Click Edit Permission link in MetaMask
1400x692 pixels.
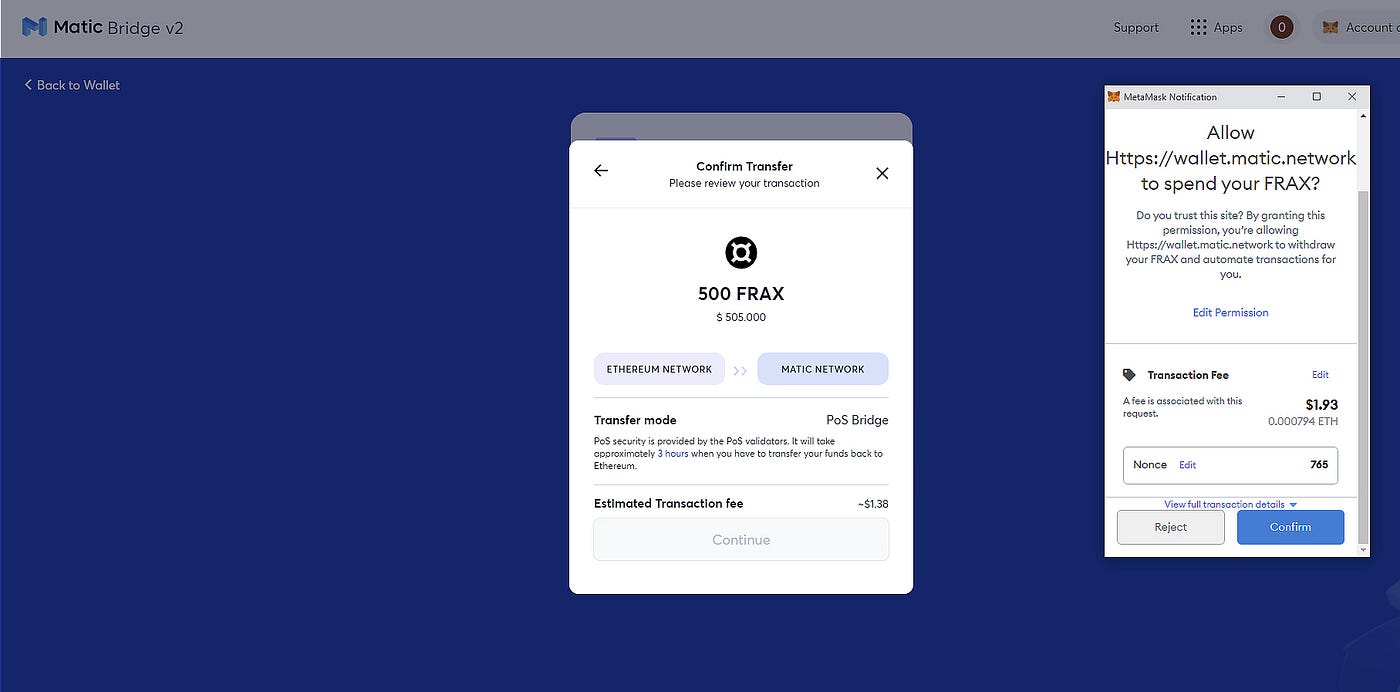(x=1230, y=312)
